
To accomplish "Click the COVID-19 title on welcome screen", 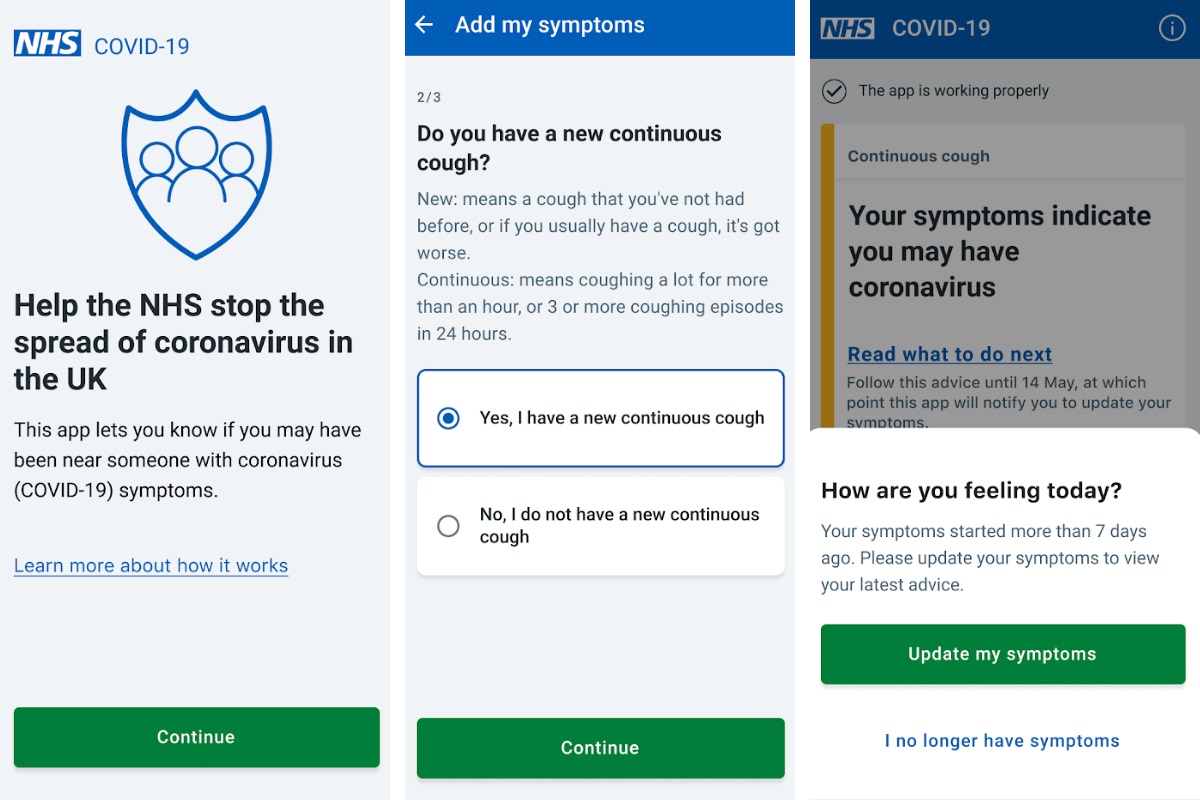I will pos(141,46).
